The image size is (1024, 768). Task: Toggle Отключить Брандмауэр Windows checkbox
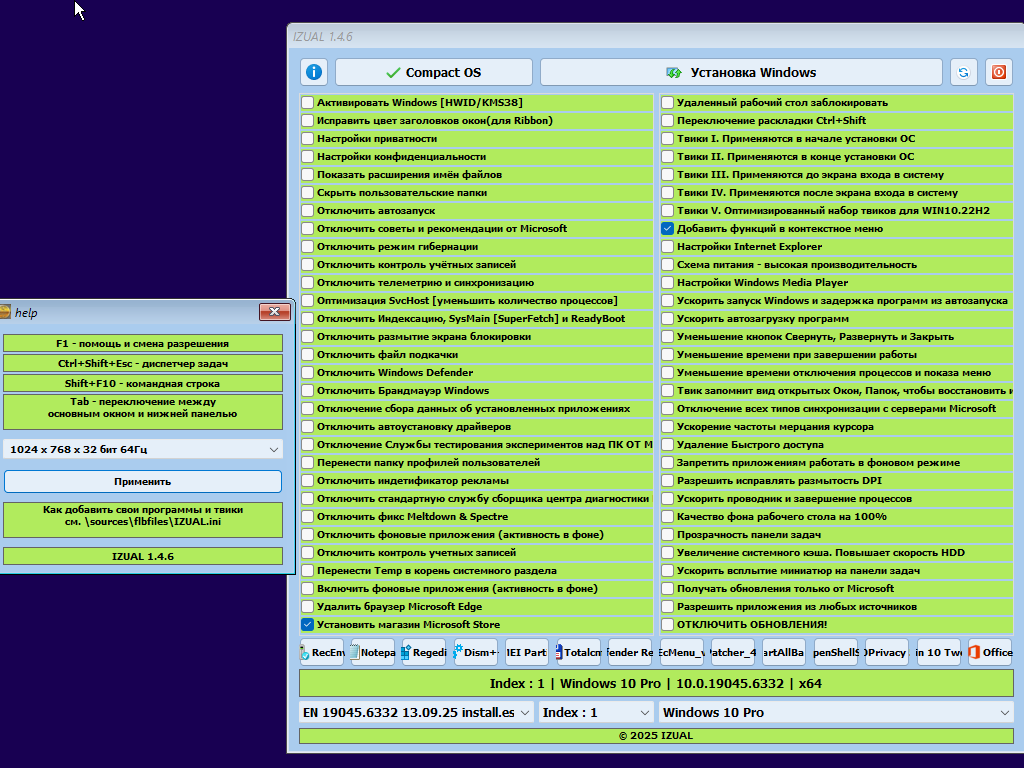(x=308, y=391)
